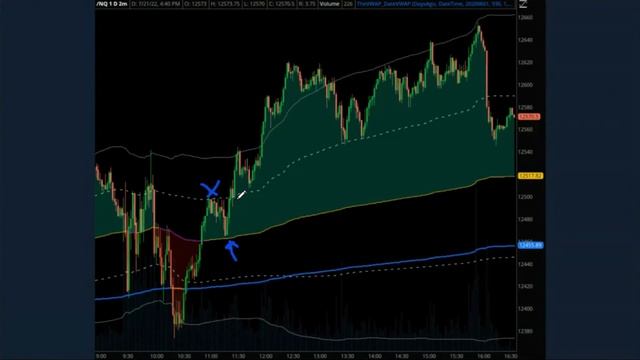The image size is (640, 360).
Task: Click the 12:00 time axis label
Action: coord(266,356)
